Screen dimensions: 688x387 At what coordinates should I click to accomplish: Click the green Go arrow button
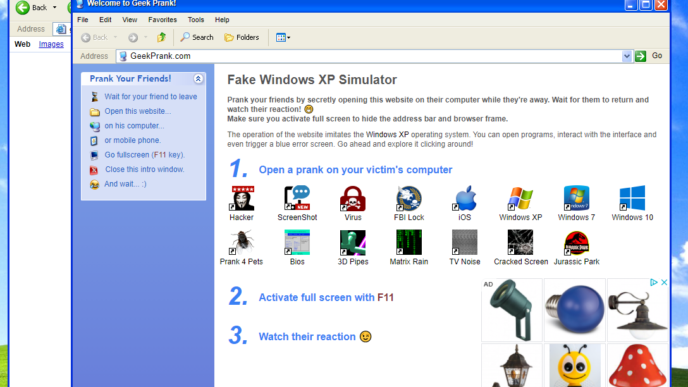[640, 56]
